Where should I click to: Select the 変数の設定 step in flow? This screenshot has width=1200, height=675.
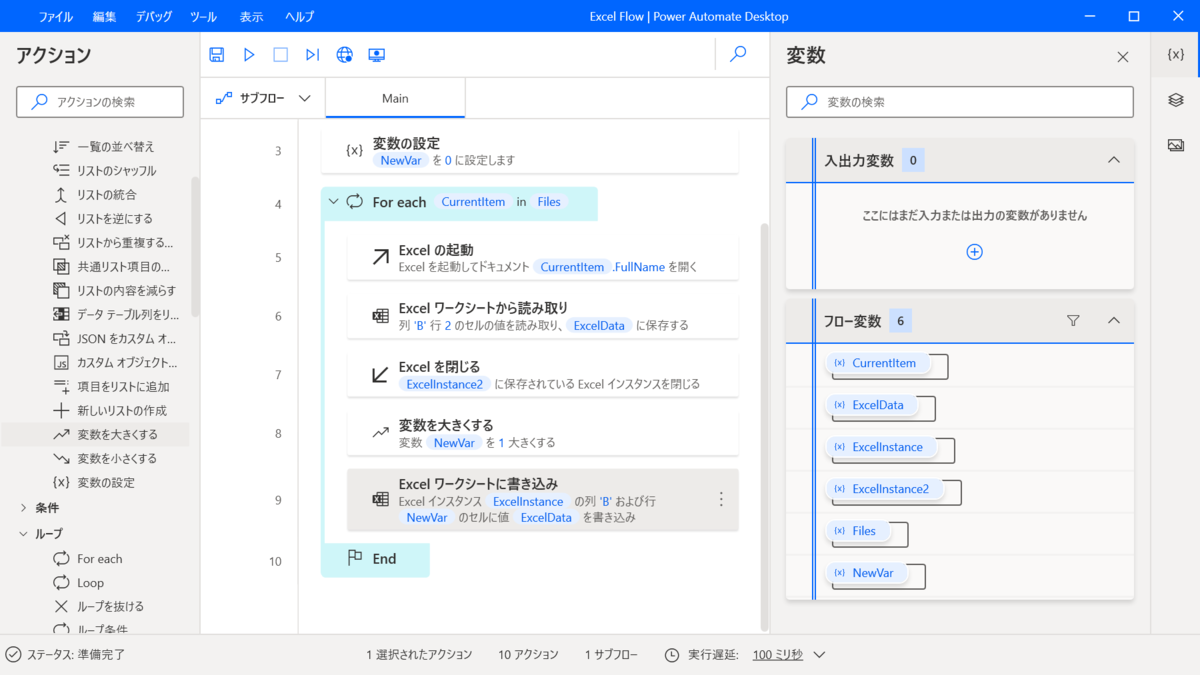[x=530, y=151]
